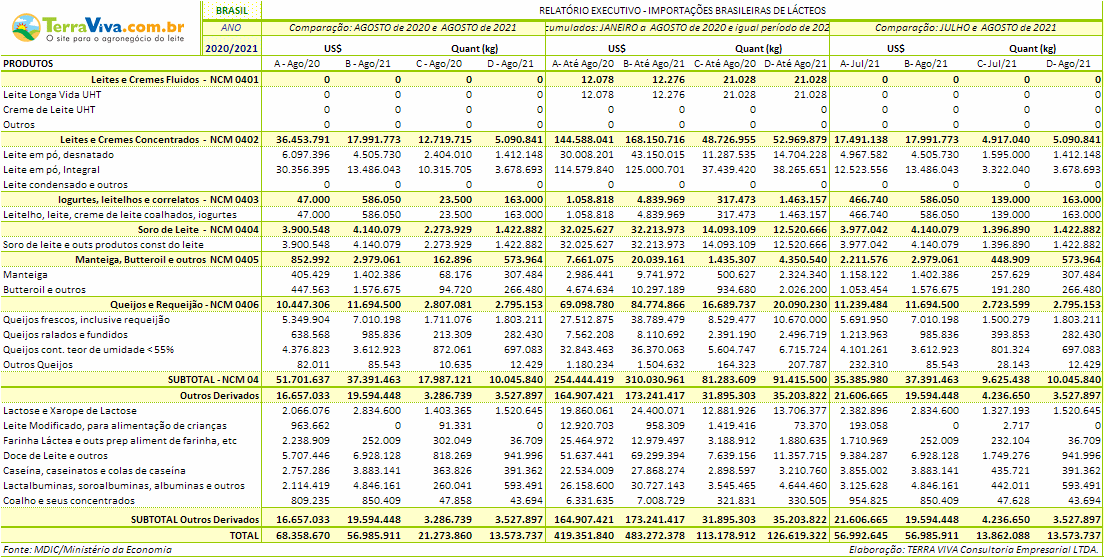1104x557 pixels.
Task: Select the 'Comparação: AGOSTO de 2020 e AGOSTO de 2021' header
Action: pyautogui.click(x=403, y=28)
